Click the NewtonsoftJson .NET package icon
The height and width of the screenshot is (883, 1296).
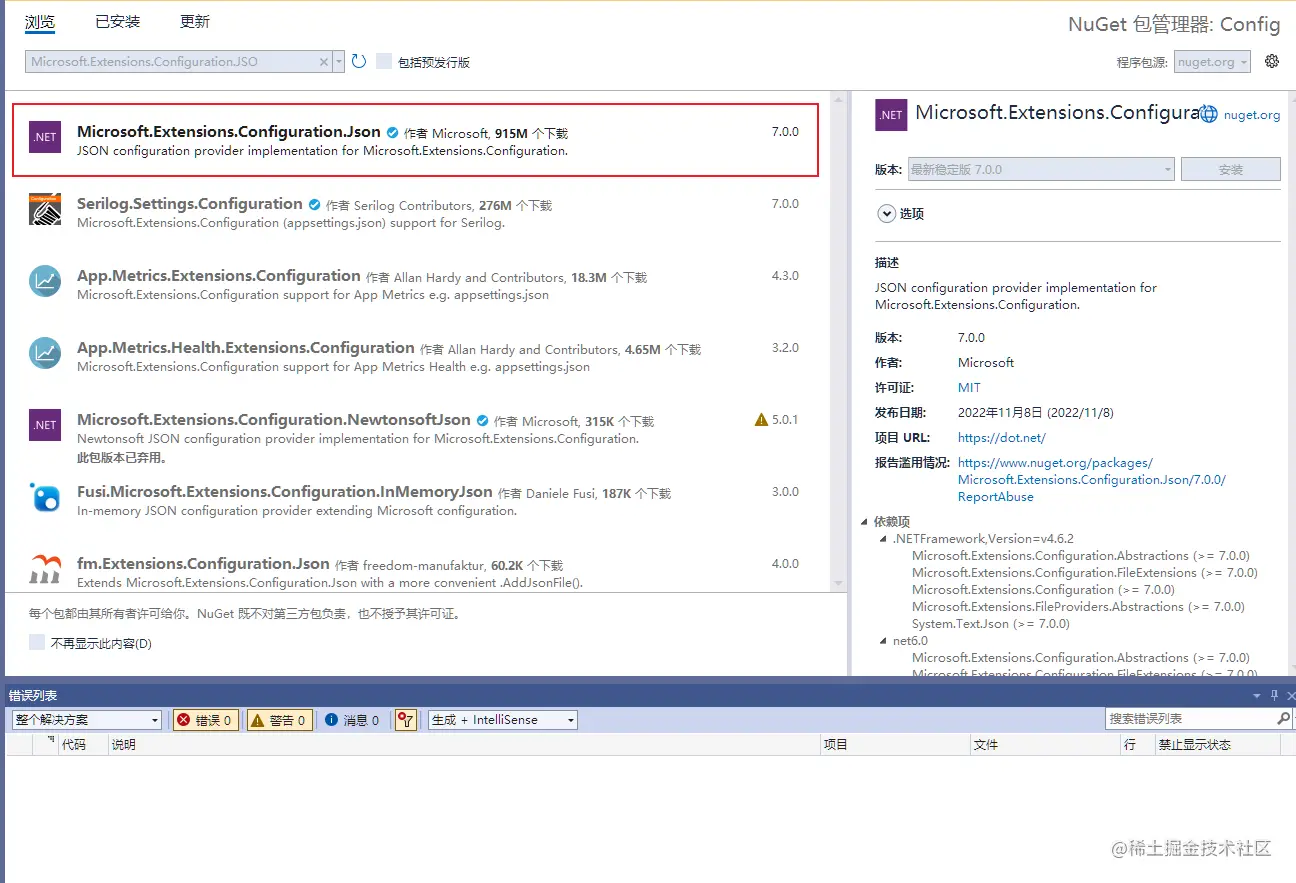45,425
